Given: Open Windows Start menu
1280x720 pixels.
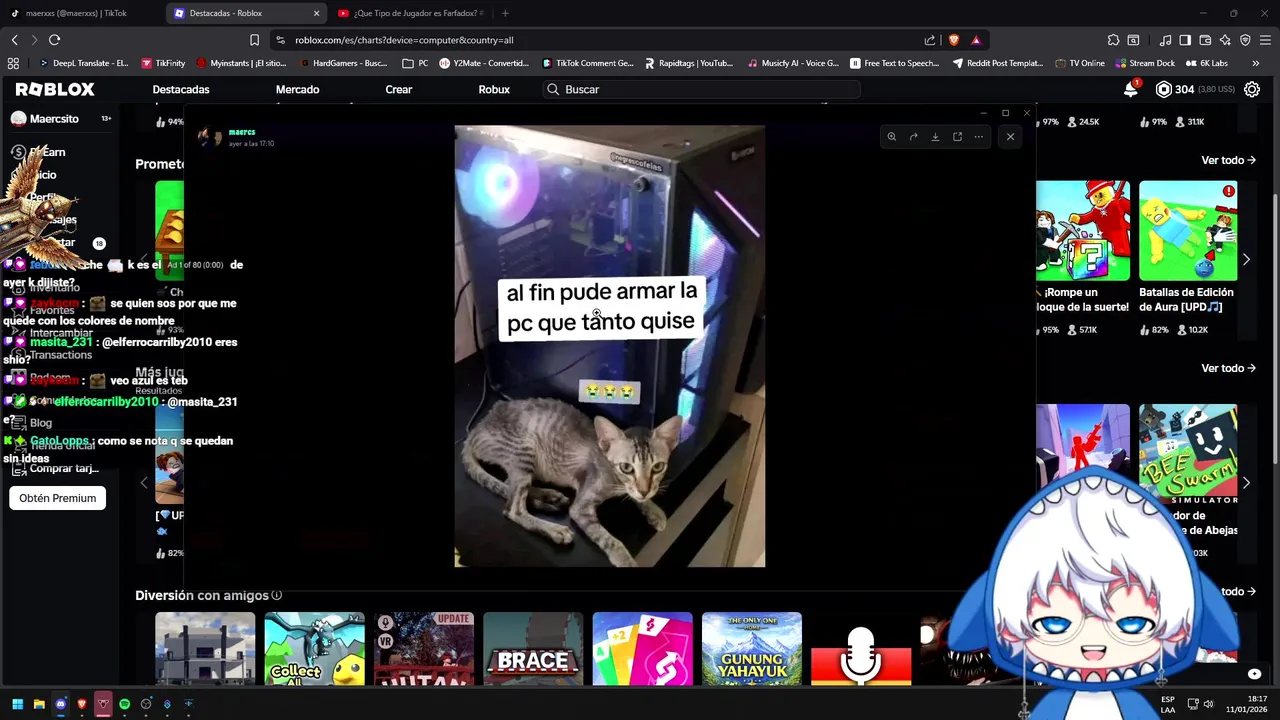Looking at the screenshot, I should 17,704.
